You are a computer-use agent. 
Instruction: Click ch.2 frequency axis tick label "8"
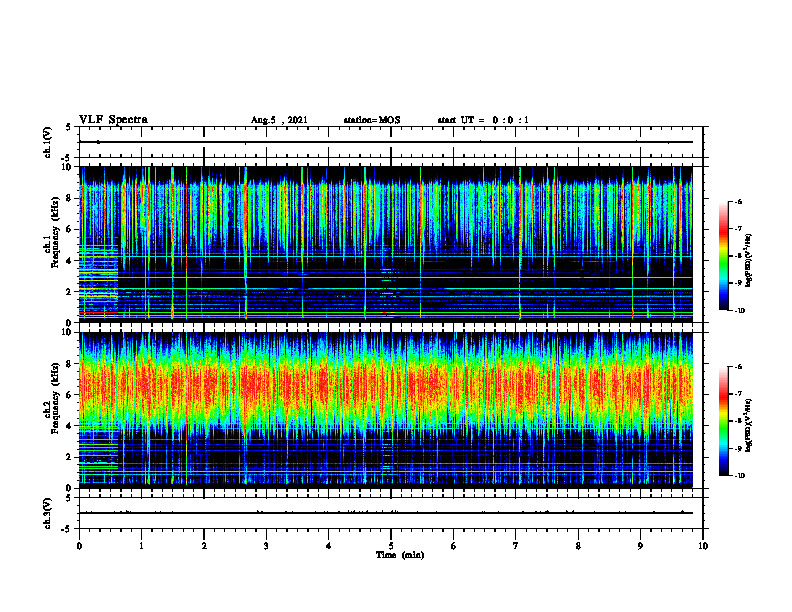(x=69, y=364)
